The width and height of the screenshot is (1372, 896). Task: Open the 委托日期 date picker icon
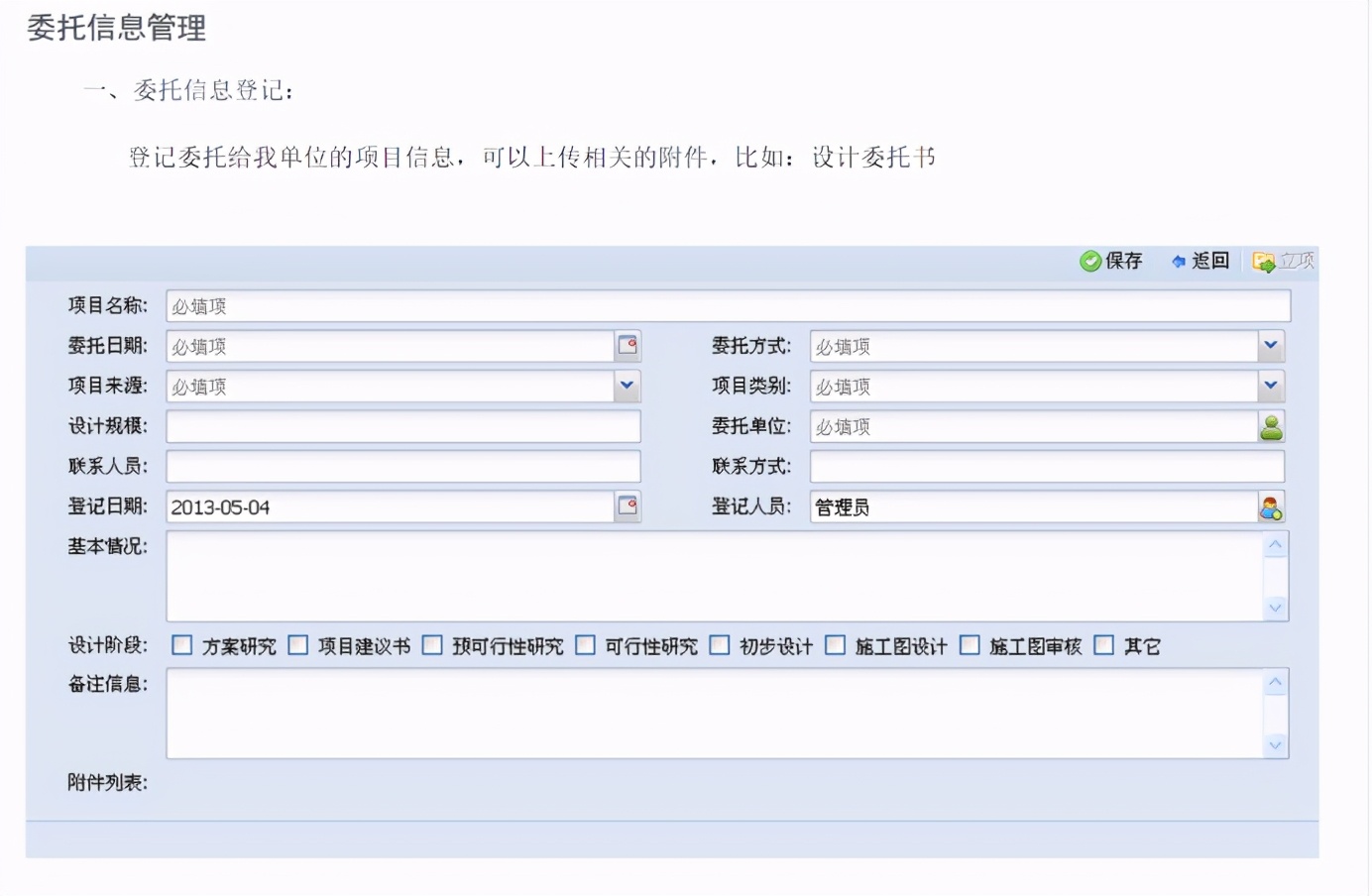[x=628, y=346]
